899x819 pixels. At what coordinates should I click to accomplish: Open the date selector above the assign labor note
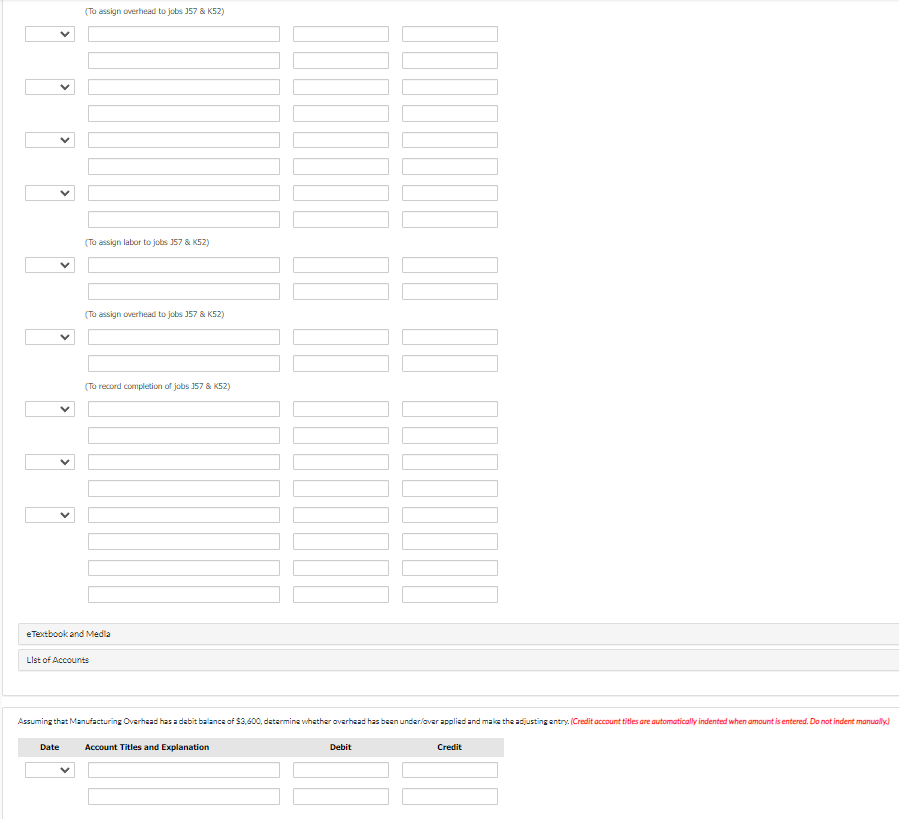pyautogui.click(x=49, y=192)
